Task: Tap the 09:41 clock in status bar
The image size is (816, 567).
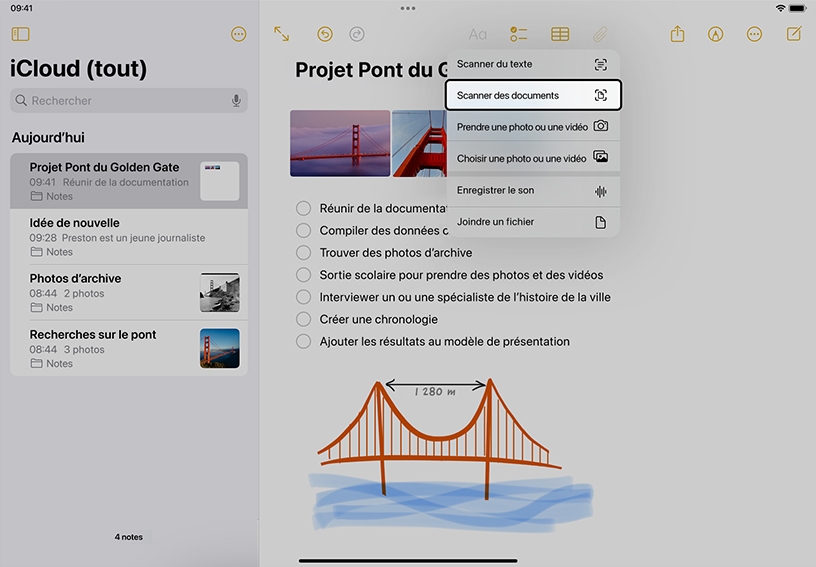Action: (x=21, y=8)
